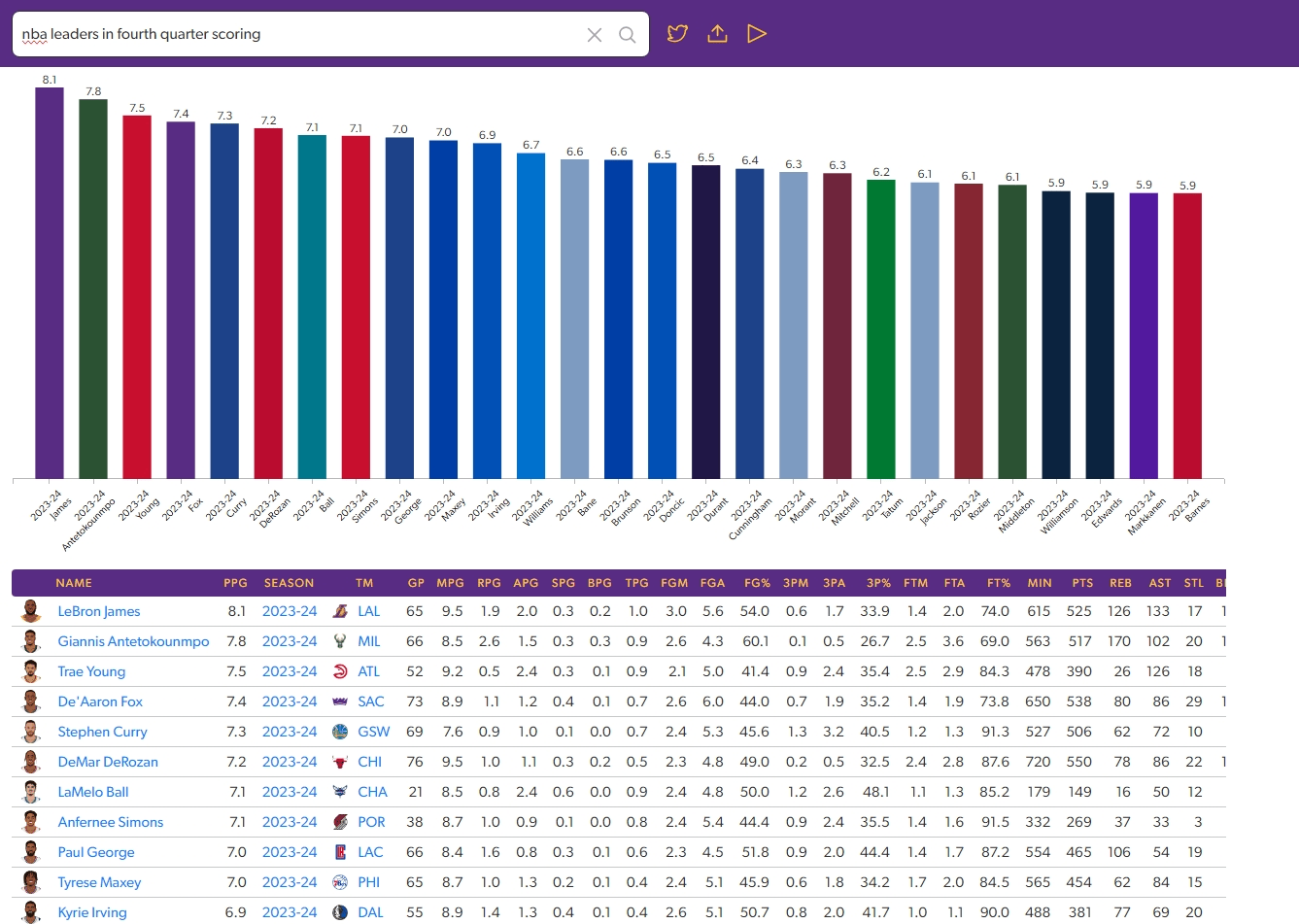
Task: Open the PHI team link
Action: click(369, 882)
